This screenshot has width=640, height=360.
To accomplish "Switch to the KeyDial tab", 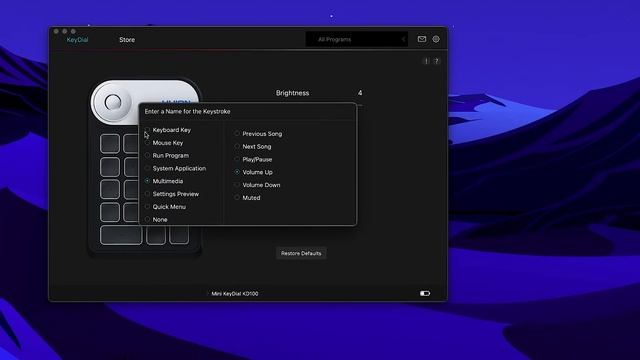I will pos(77,40).
